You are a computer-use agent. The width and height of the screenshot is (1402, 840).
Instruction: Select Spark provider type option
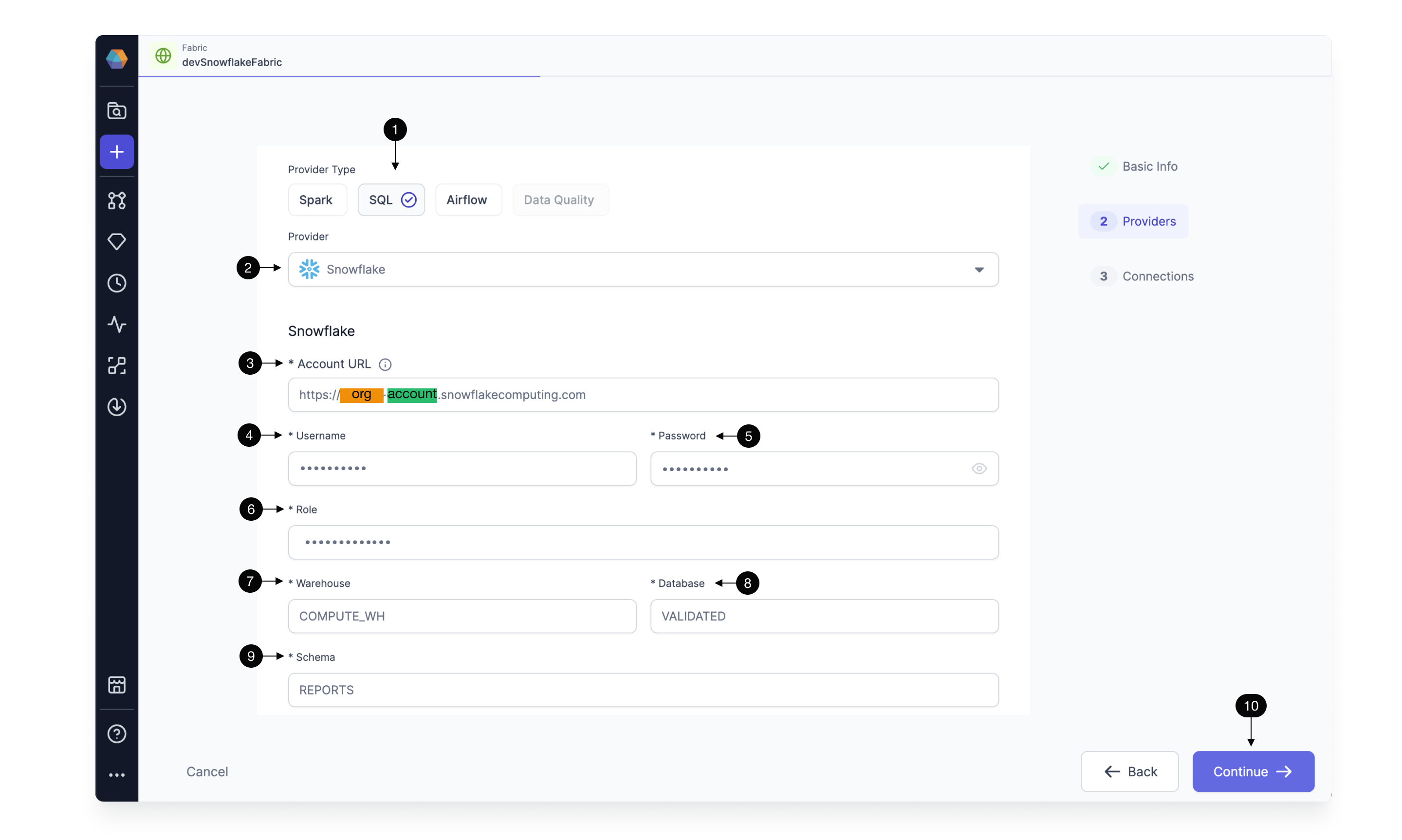click(x=317, y=199)
